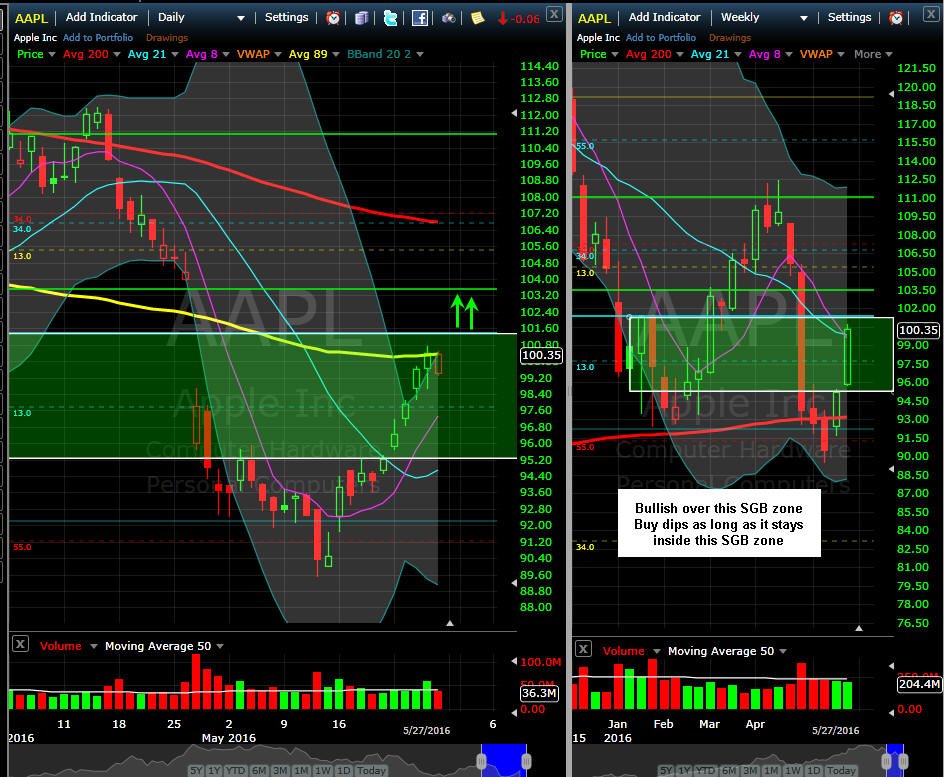Click right handle of Daily range slider
Viewport: 944px width, 777px height.
click(x=526, y=761)
